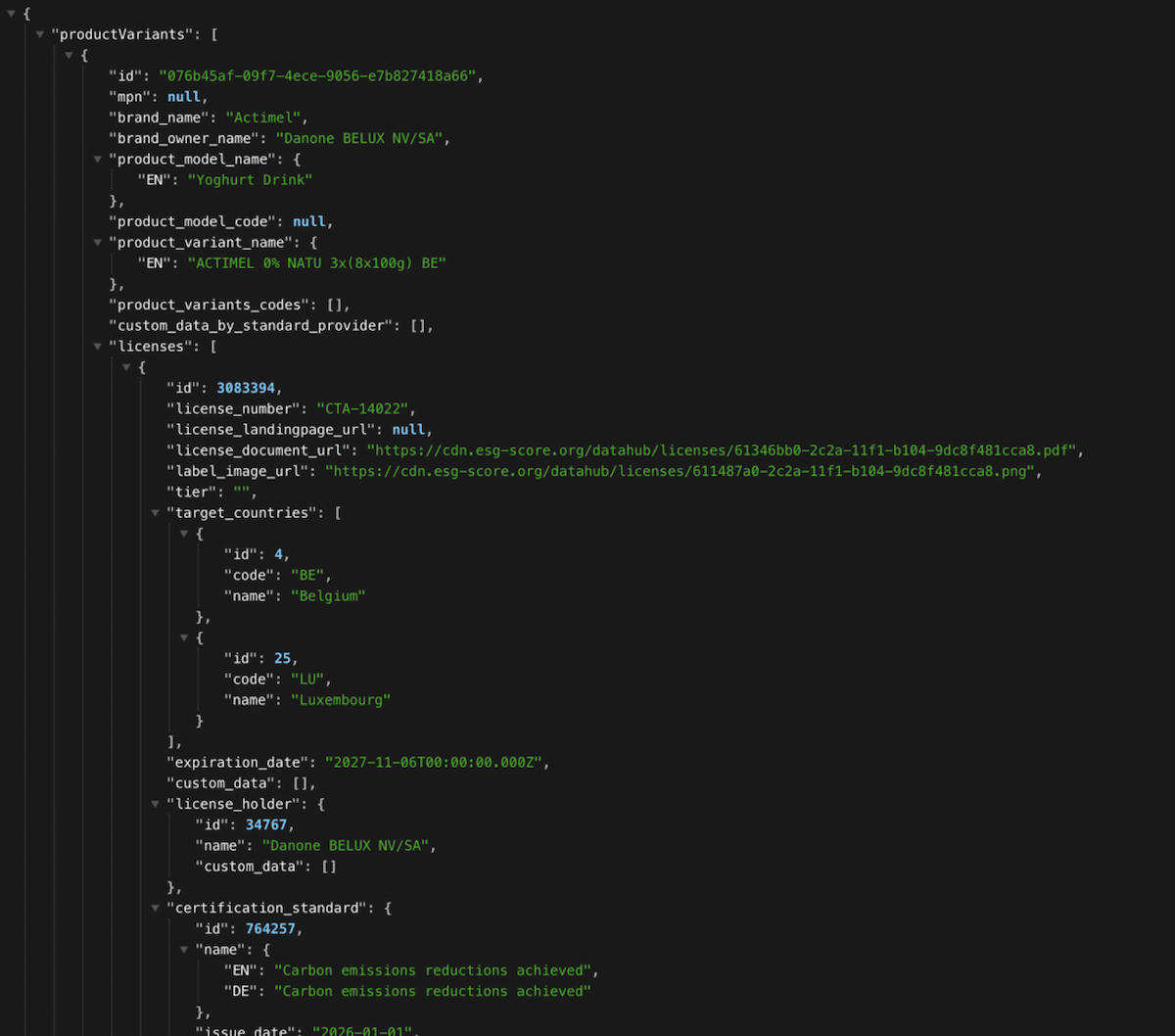Viewport: 1175px width, 1036px height.
Task: Click the license_number value "CTA-14022"
Action: pos(365,409)
